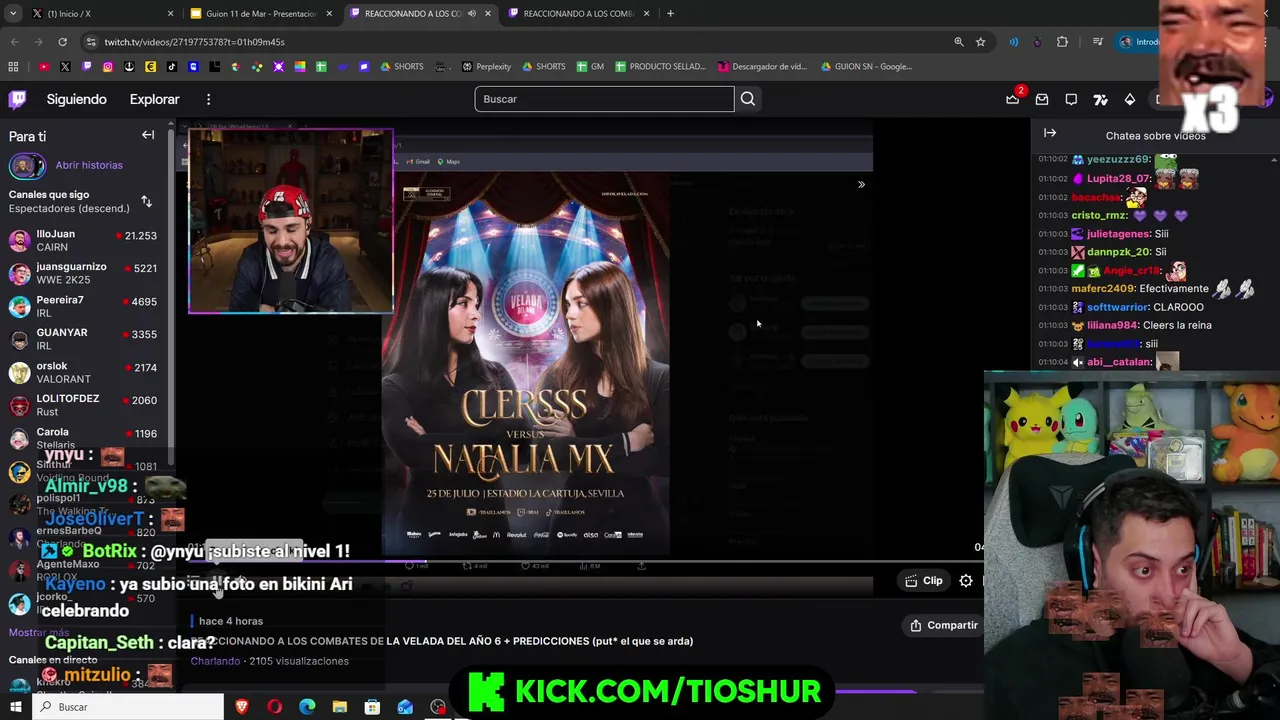Image resolution: width=1280 pixels, height=720 pixels.
Task: Open IlloJuan channel in sidebar
Action: [x=83, y=240]
